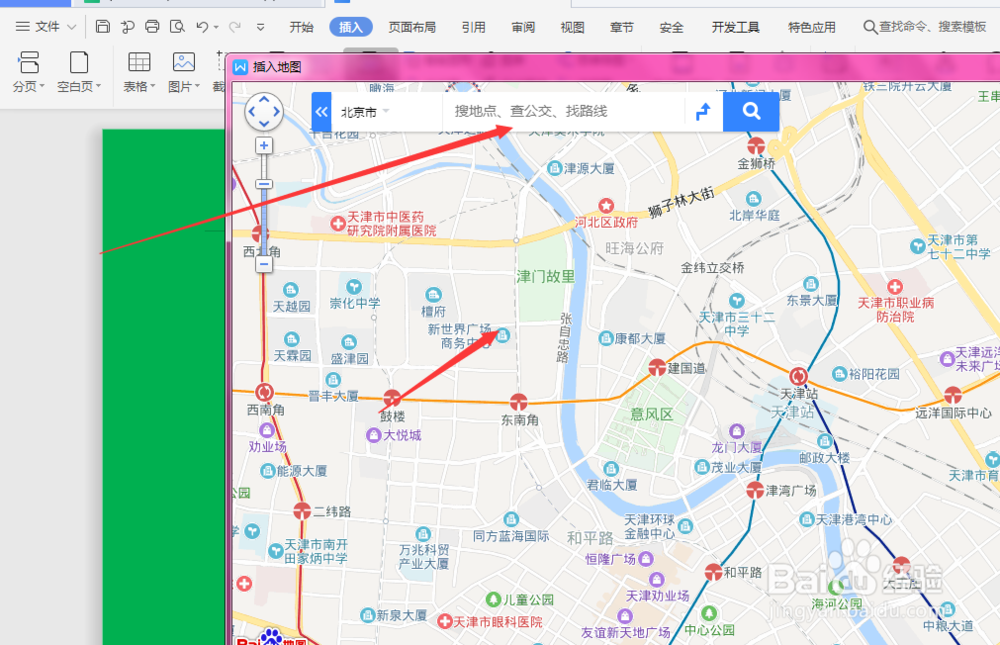
Task: Click the 津湾广场 station marker
Action: pos(755,490)
